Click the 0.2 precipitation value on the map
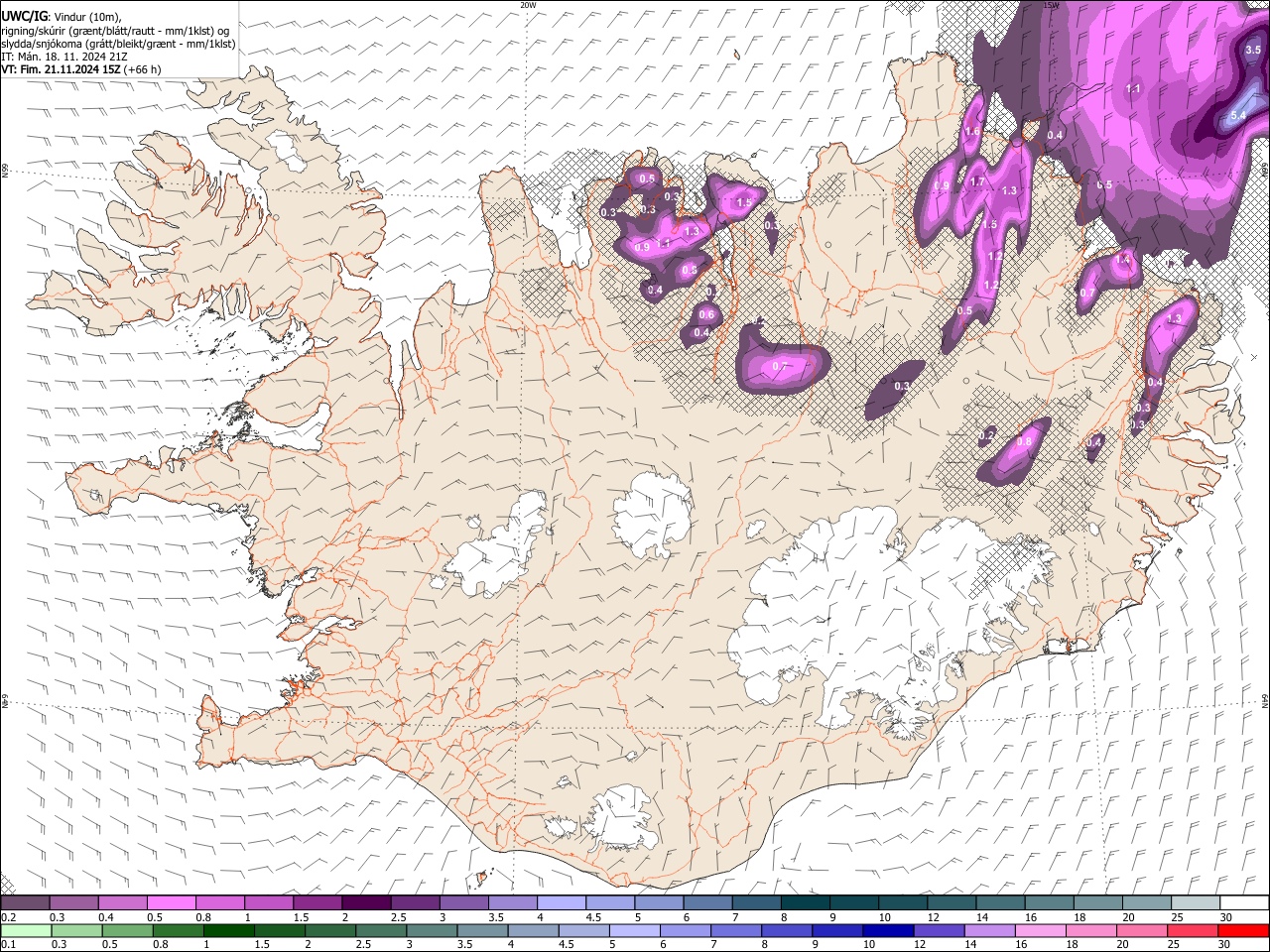 [987, 435]
